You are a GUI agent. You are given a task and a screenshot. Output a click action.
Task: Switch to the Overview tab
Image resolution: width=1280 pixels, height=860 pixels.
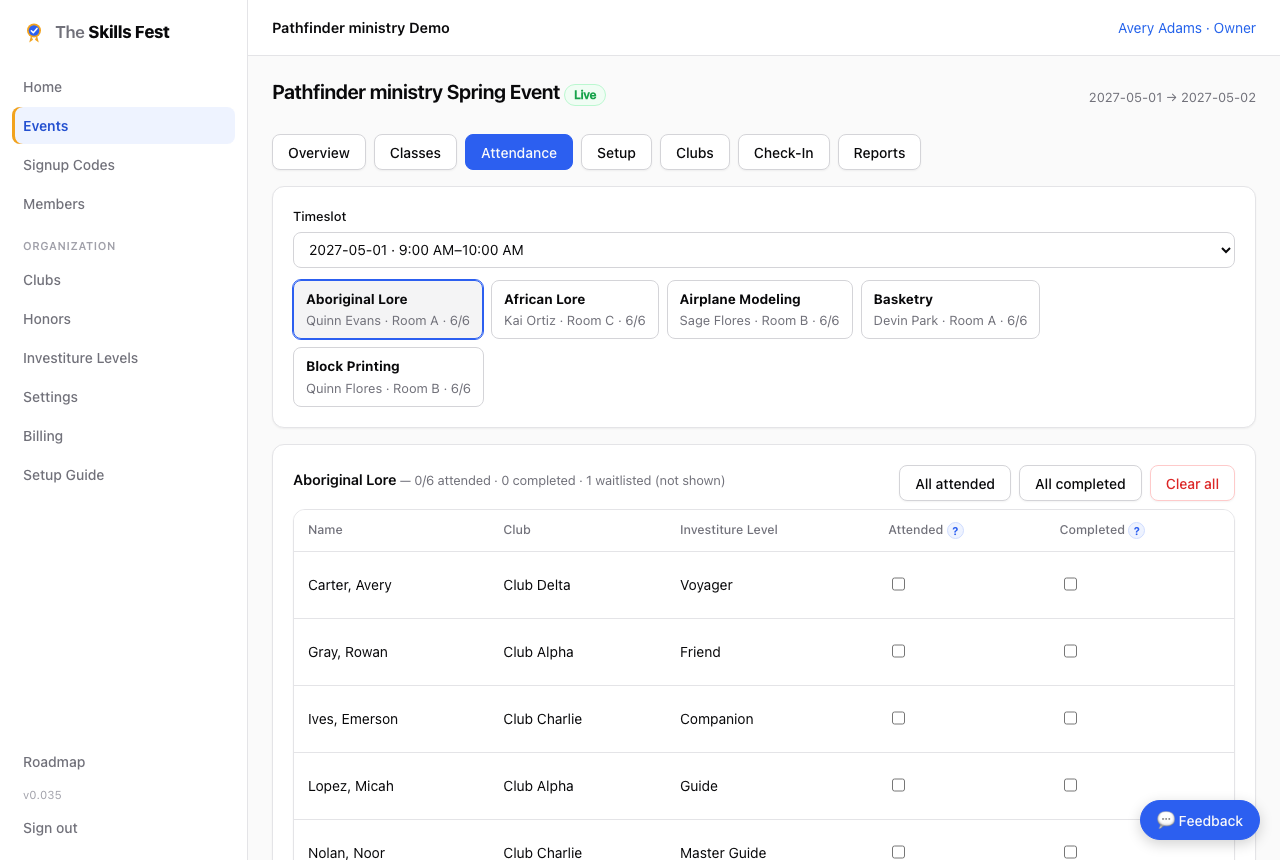(x=319, y=152)
